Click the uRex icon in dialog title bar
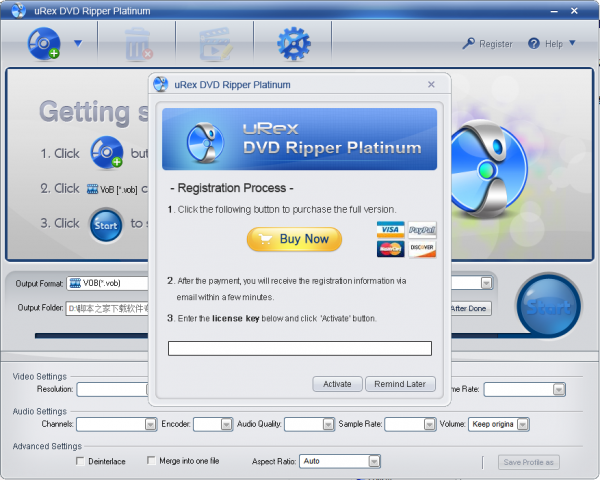 [x=161, y=84]
